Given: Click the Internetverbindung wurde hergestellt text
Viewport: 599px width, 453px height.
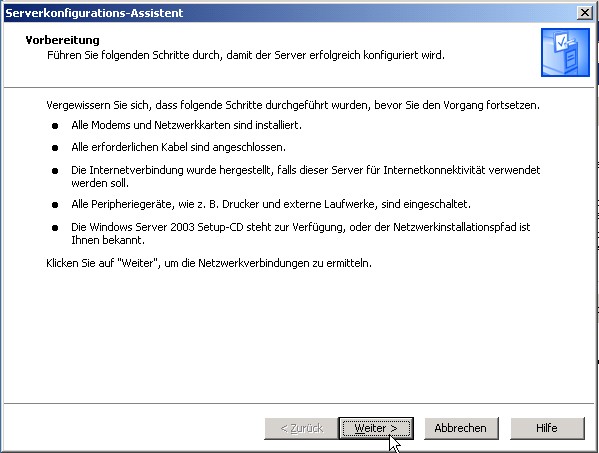Looking at the screenshot, I should pyautogui.click(x=306, y=176).
